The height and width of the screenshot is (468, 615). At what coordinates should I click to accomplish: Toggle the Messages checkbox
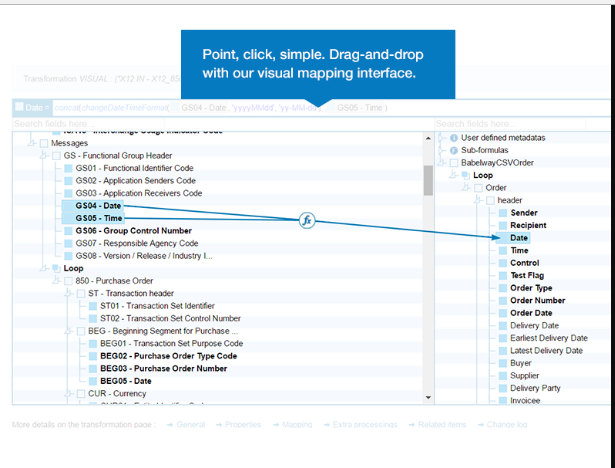tap(44, 143)
